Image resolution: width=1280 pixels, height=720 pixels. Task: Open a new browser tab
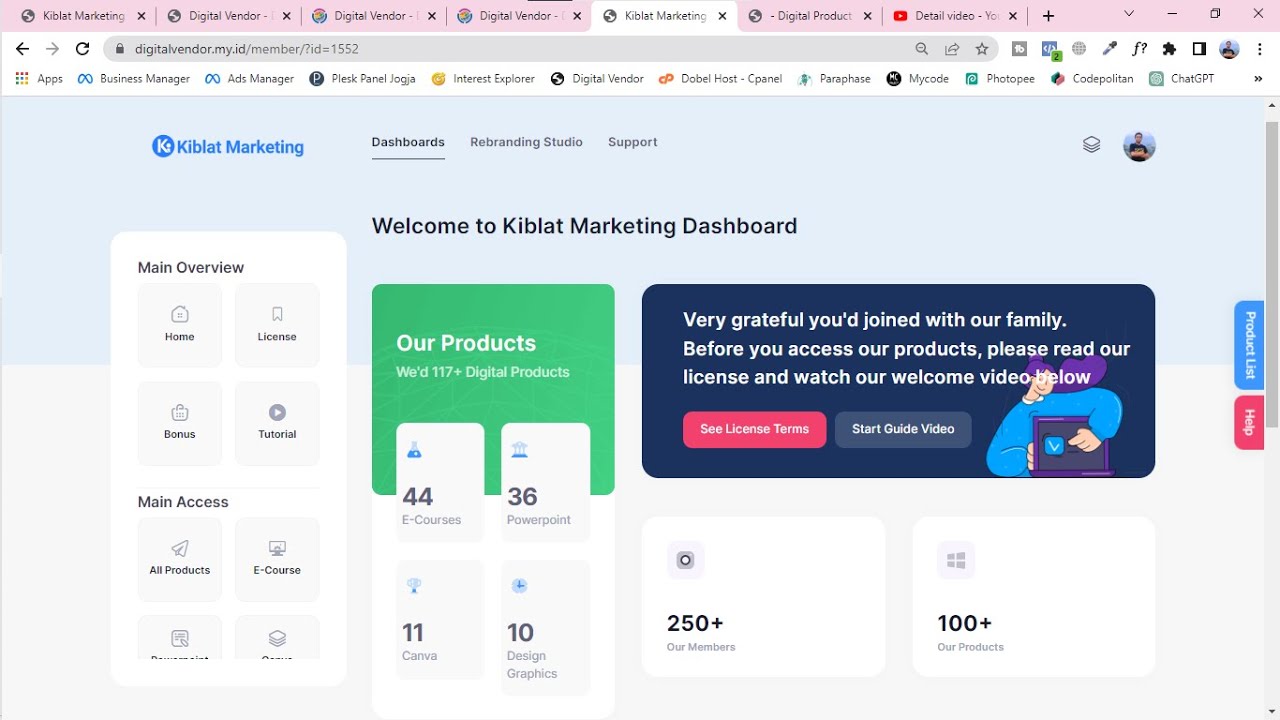[x=1048, y=16]
